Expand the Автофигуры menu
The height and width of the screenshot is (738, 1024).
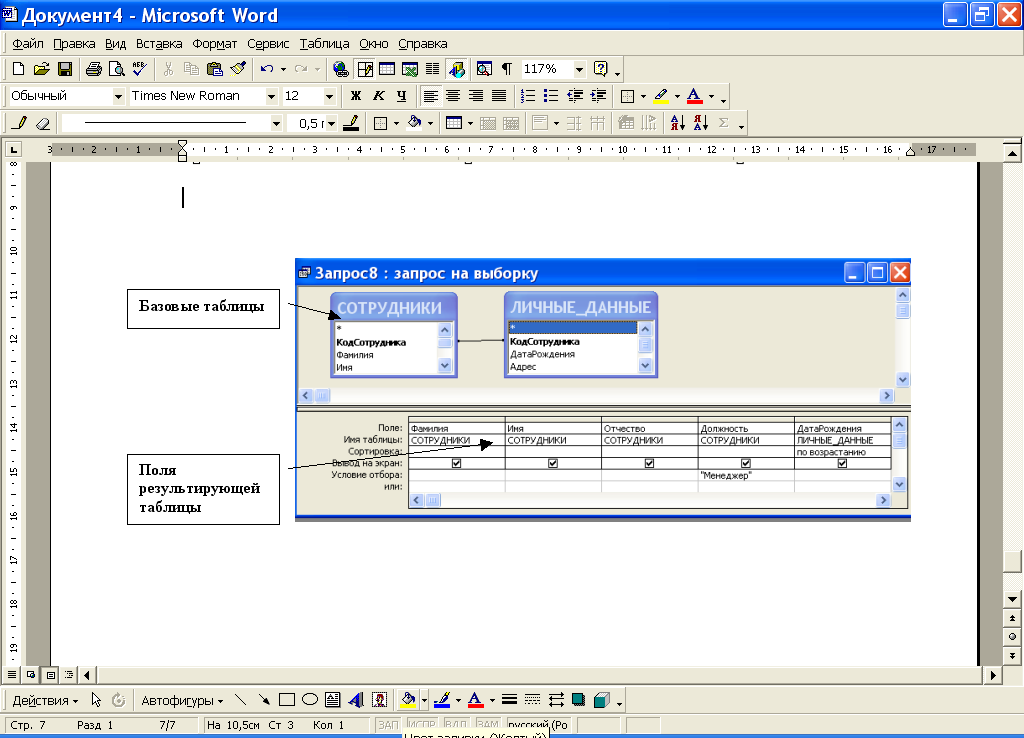pos(182,700)
